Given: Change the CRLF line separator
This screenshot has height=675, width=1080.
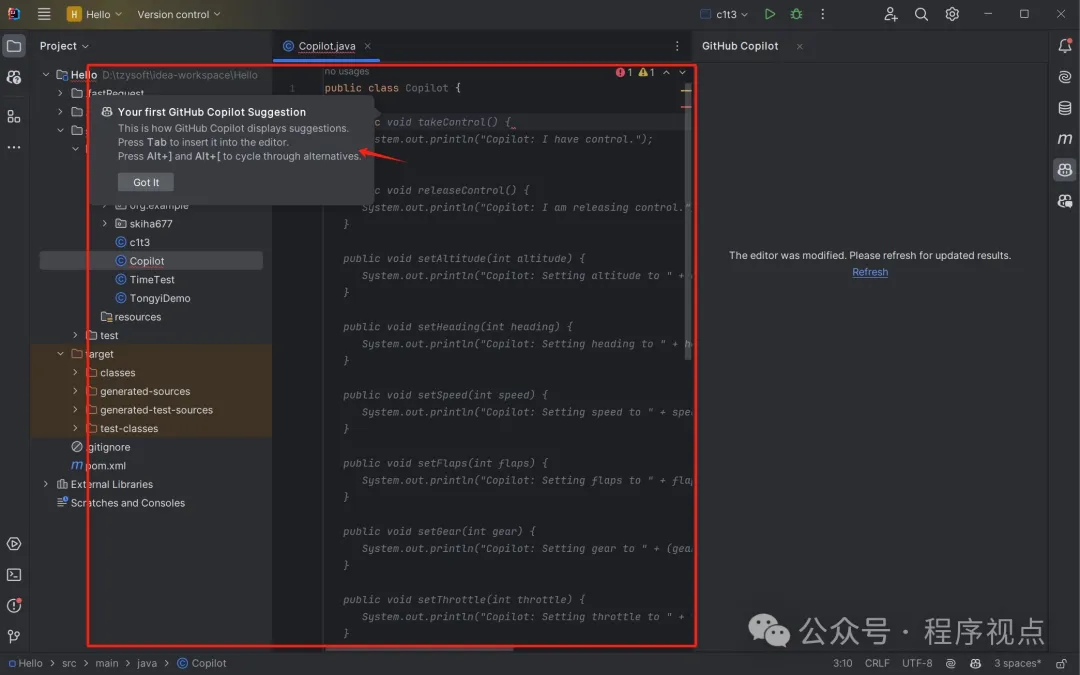Looking at the screenshot, I should [x=877, y=663].
